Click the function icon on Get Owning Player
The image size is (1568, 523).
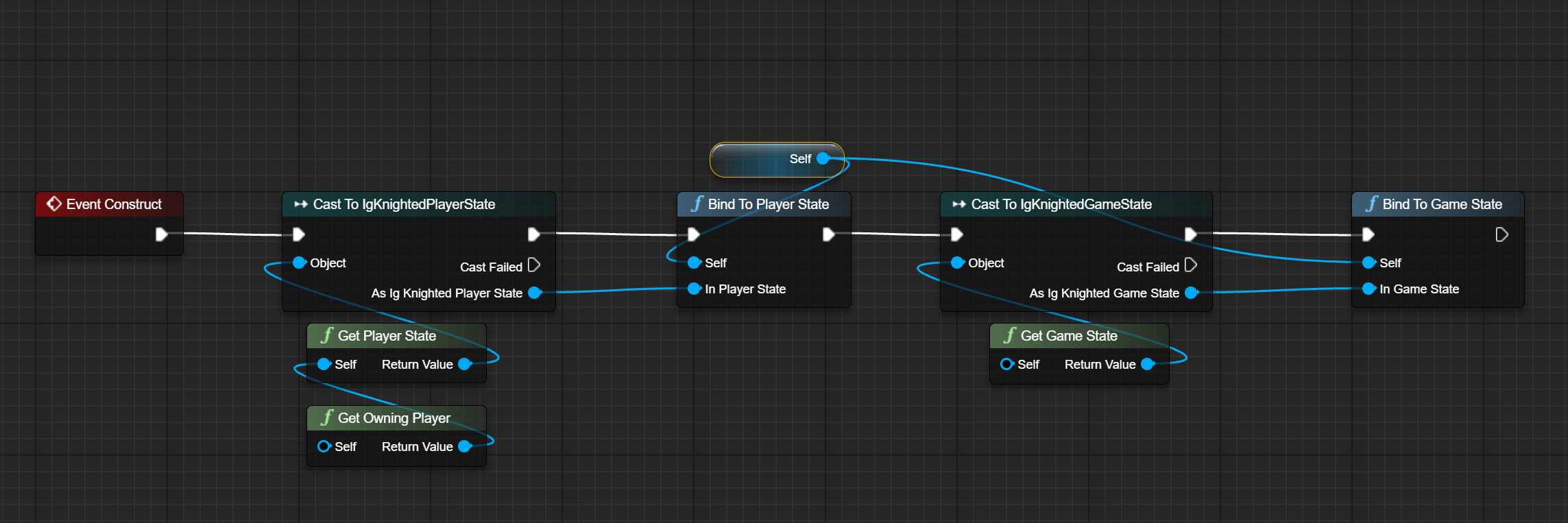click(x=327, y=417)
